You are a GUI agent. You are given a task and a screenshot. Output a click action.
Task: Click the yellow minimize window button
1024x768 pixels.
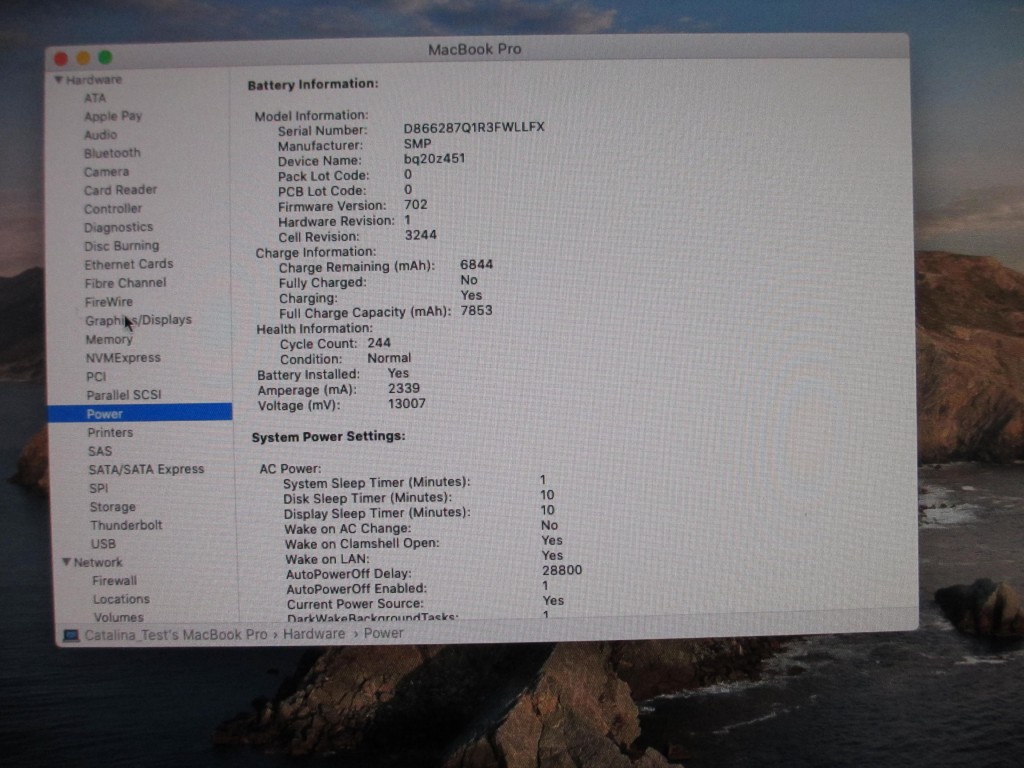click(83, 58)
